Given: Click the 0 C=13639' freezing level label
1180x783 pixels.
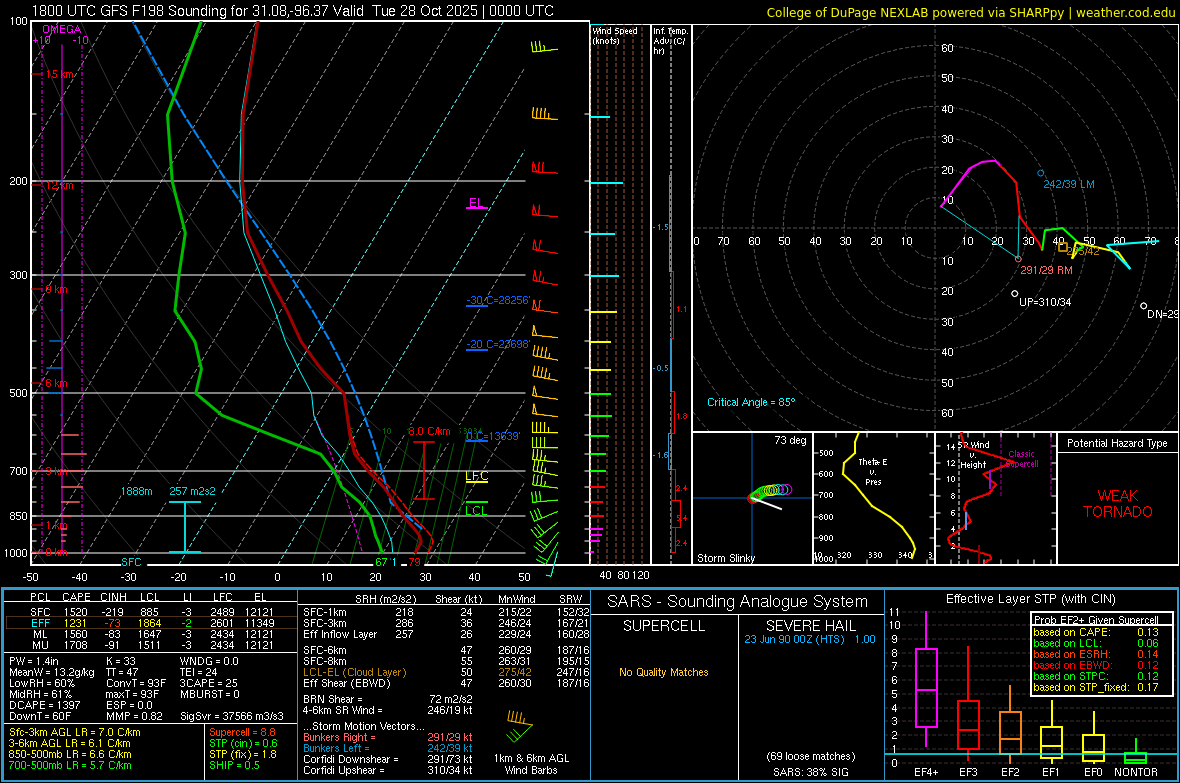Looking at the screenshot, I should click(x=492, y=437).
